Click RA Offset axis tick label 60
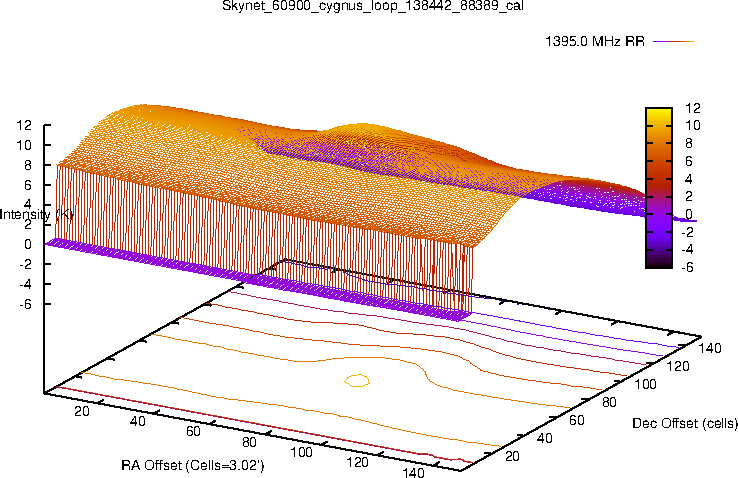738x478 pixels. [193, 431]
